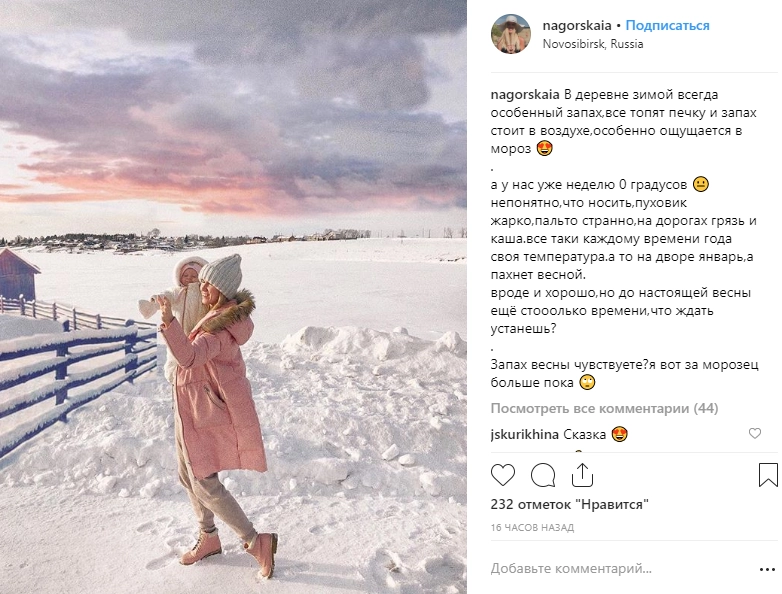Screen dimensions: 782x594
Task: Save post with bookmark icon
Action: tap(768, 475)
